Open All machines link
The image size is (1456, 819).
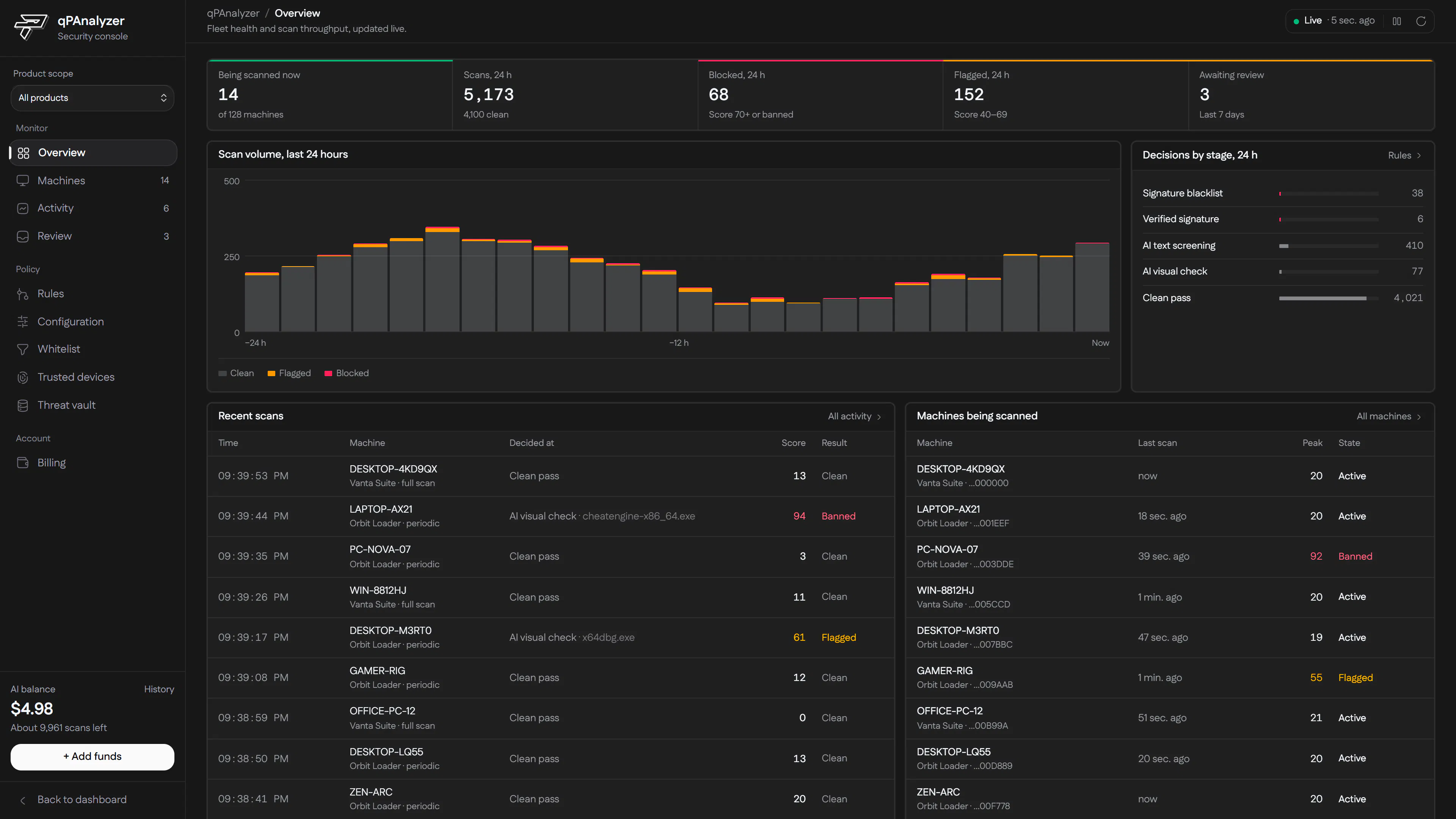tap(1389, 417)
